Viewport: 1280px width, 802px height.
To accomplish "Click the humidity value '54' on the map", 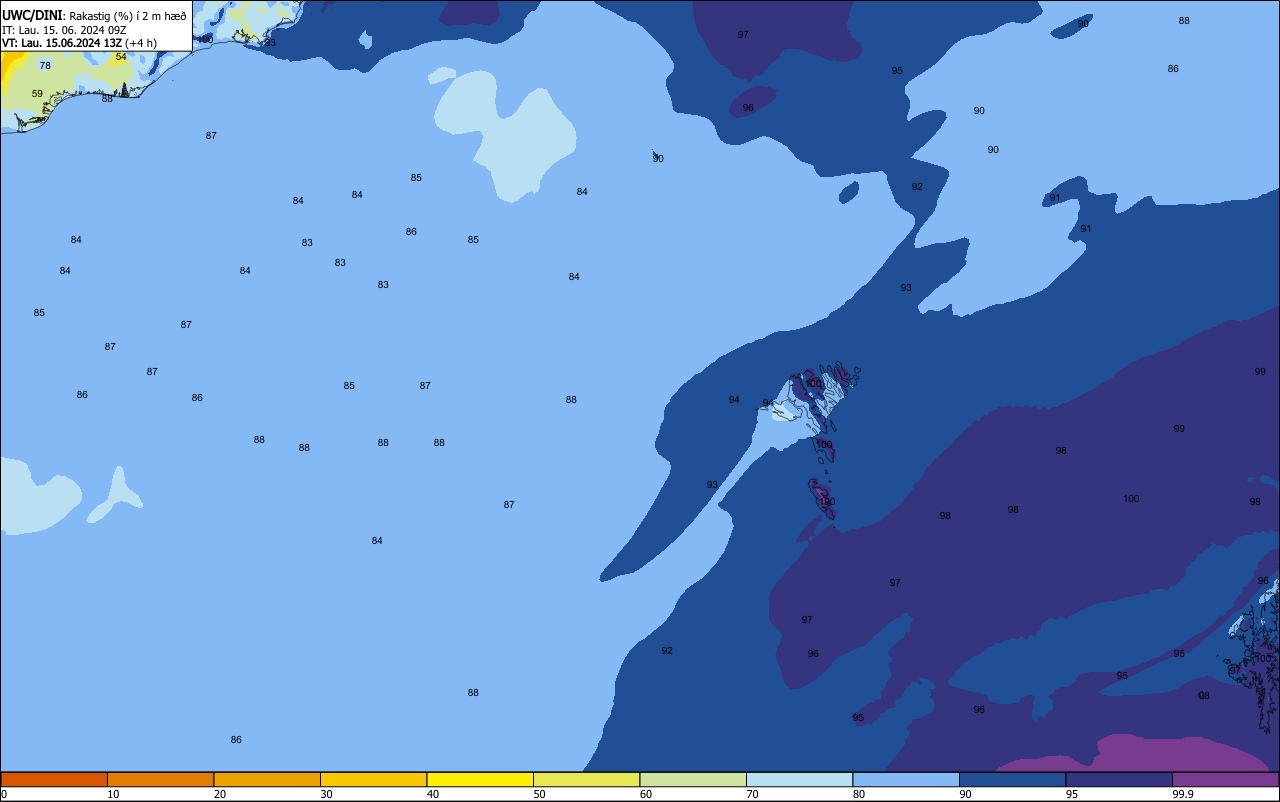I will (x=121, y=57).
